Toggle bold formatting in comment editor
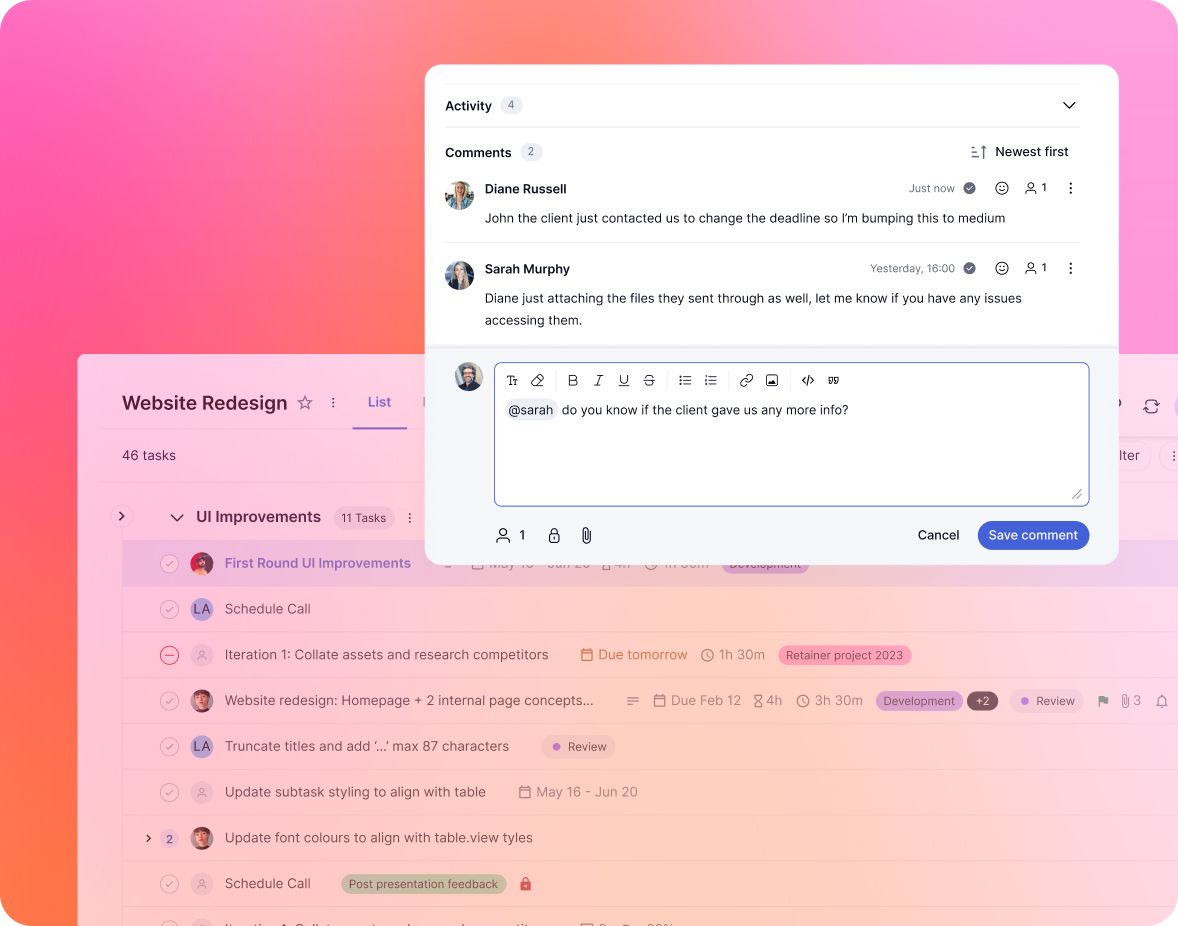The image size is (1178, 926). point(572,381)
